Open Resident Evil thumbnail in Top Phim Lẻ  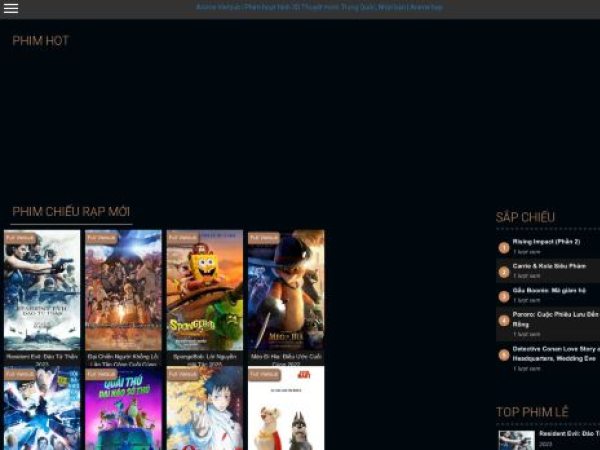tap(517, 440)
